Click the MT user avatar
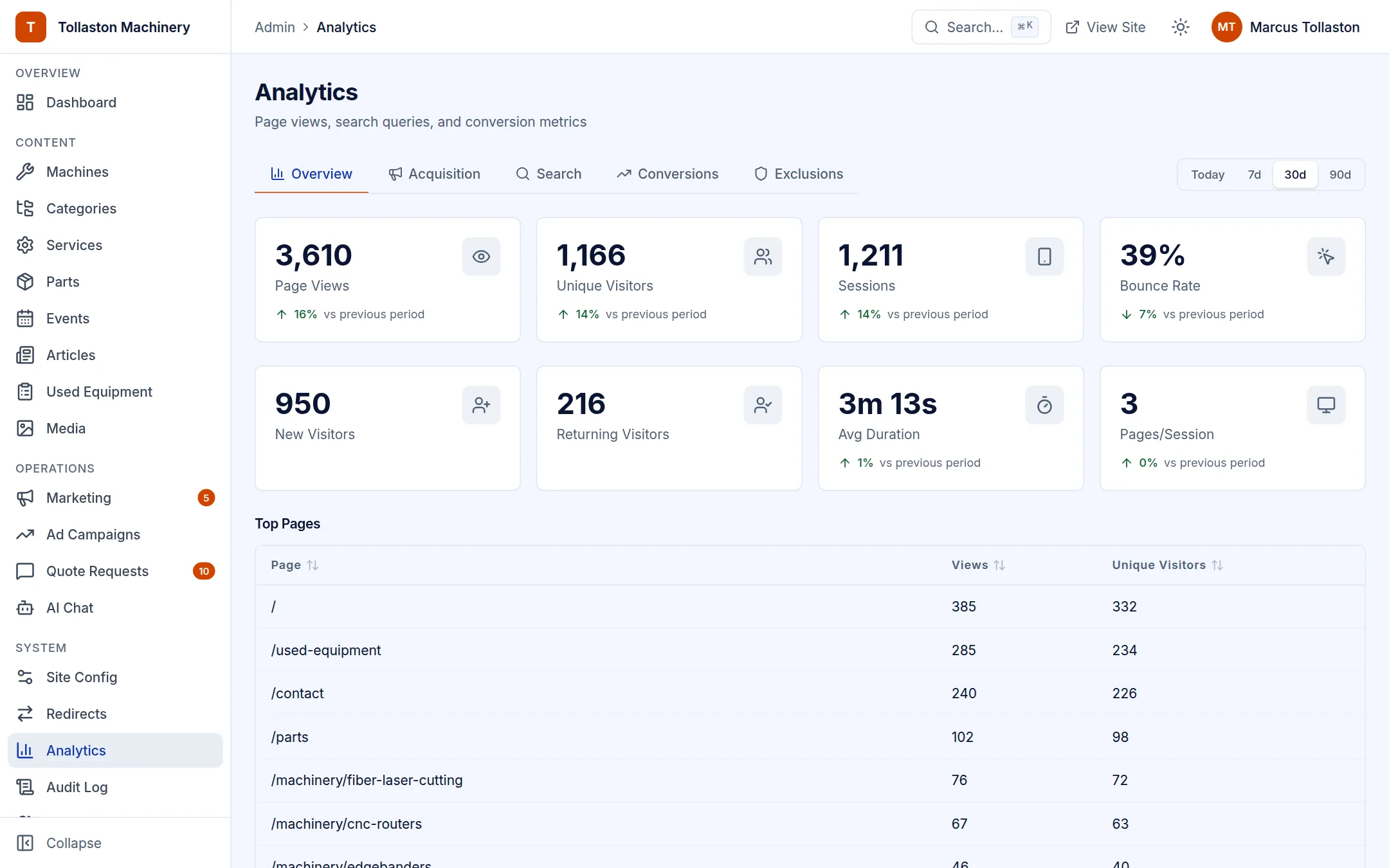The height and width of the screenshot is (868, 1389). click(1226, 27)
